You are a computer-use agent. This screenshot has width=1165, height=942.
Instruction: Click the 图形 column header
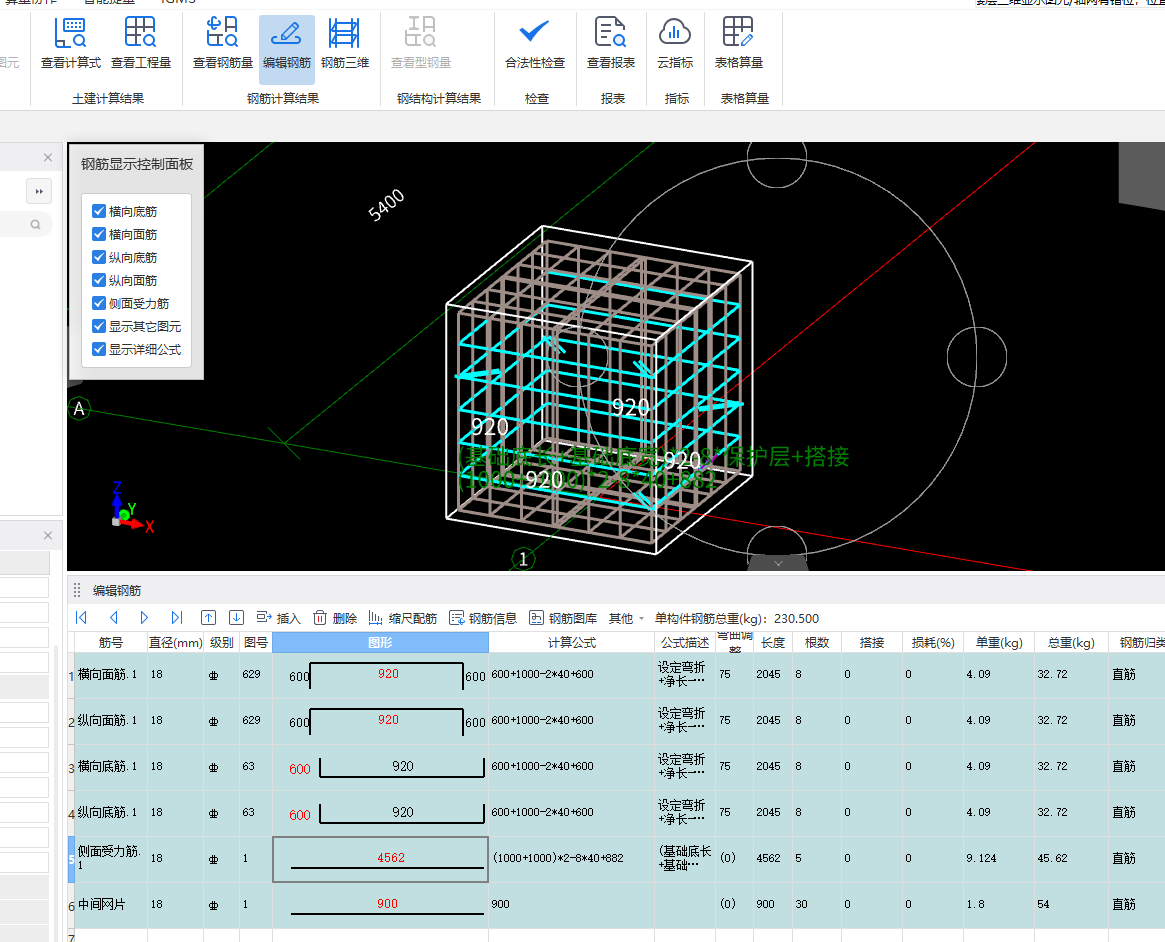380,643
